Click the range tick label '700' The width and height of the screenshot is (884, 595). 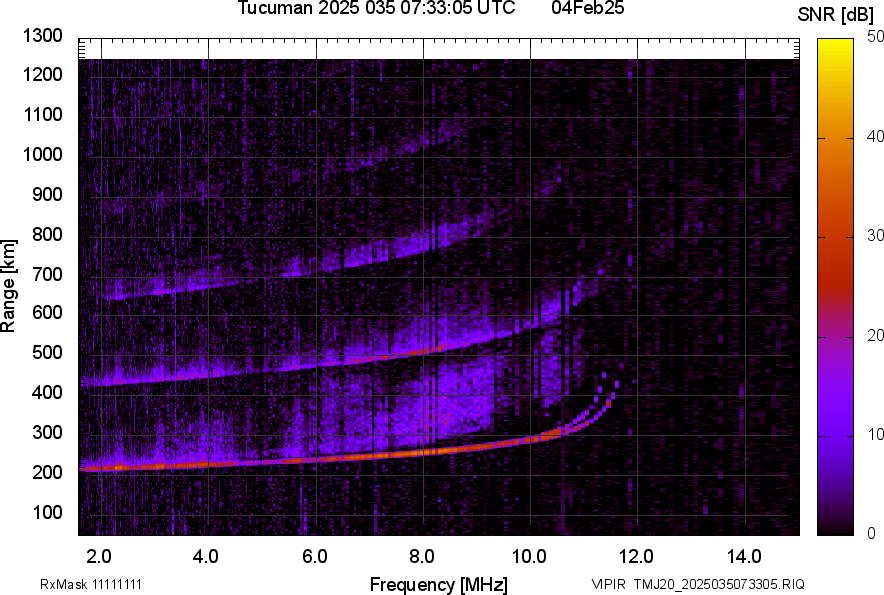coord(47,275)
